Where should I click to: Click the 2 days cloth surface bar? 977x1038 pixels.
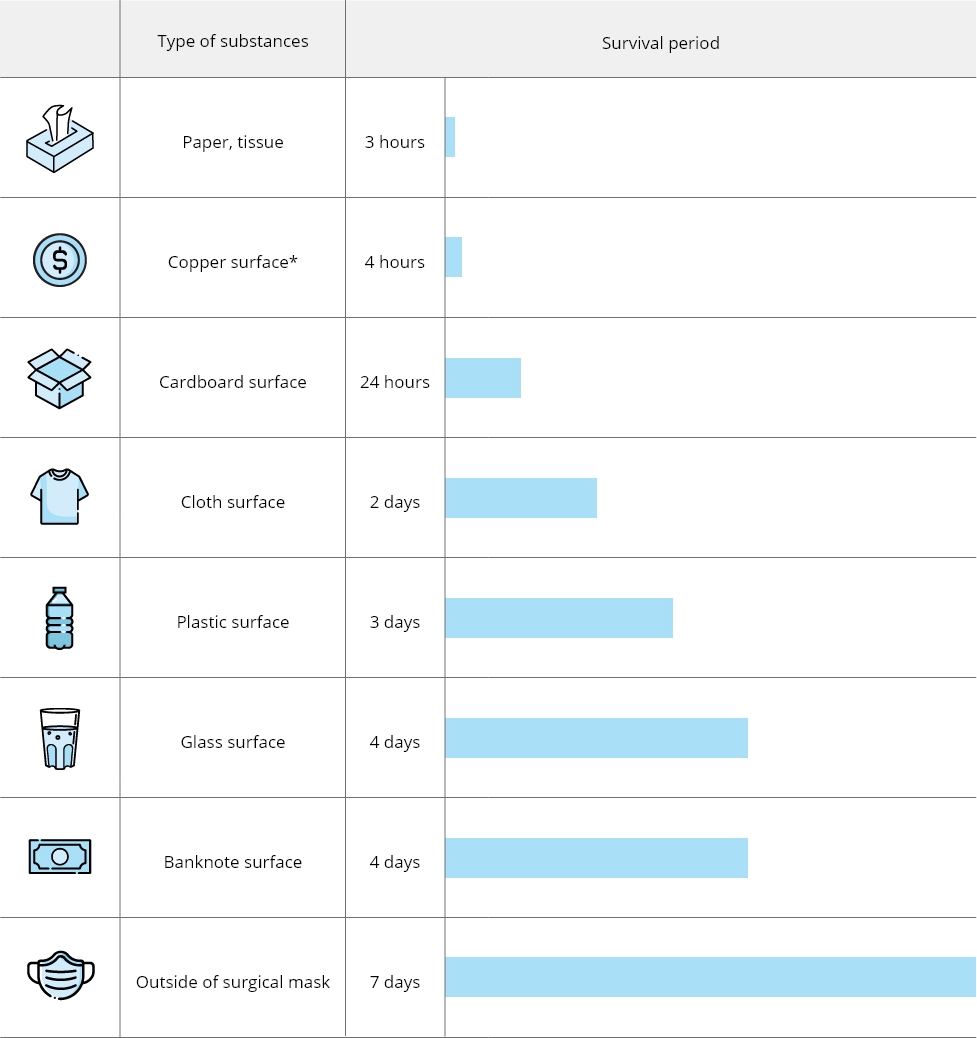[521, 498]
